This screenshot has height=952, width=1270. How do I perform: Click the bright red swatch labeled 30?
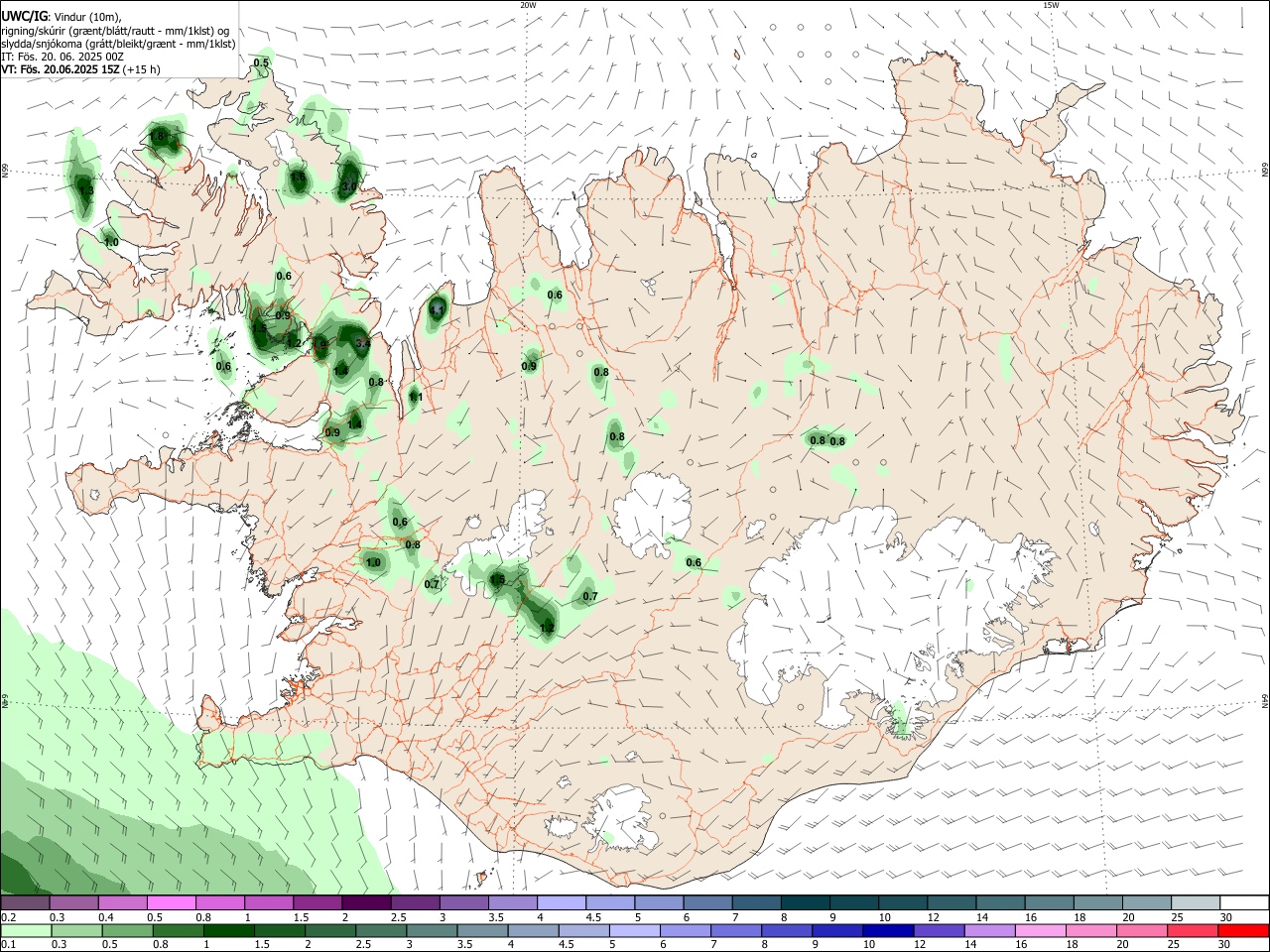[x=1243, y=930]
